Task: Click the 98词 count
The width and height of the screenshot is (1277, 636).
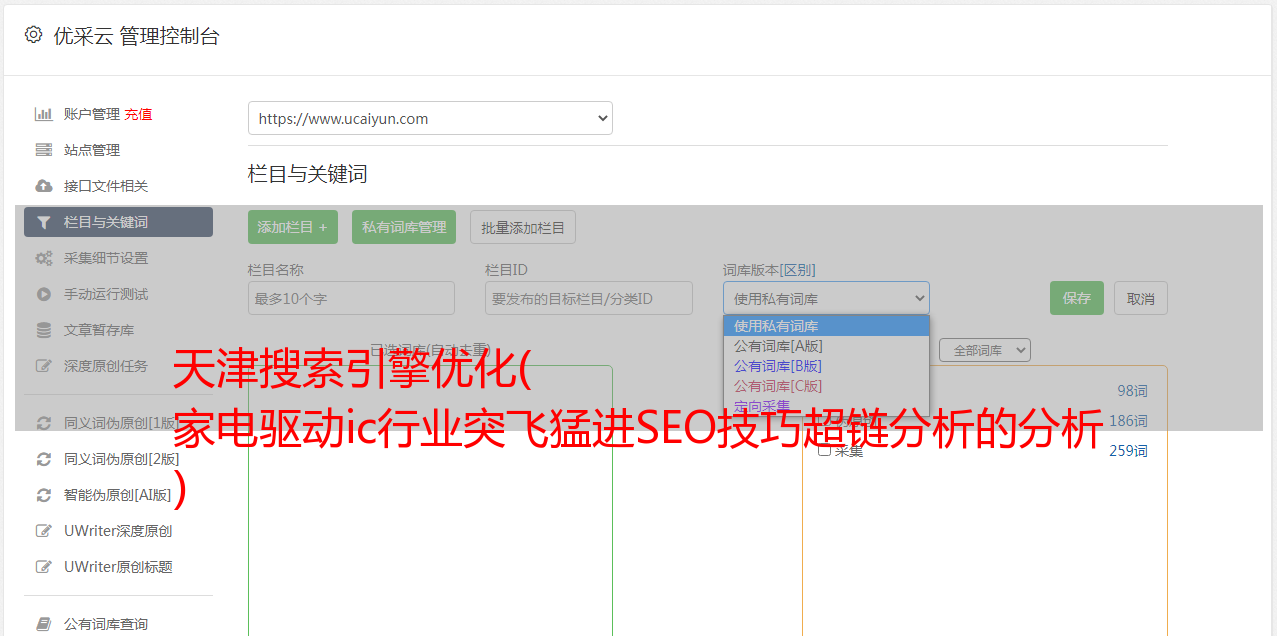Action: click(1132, 391)
